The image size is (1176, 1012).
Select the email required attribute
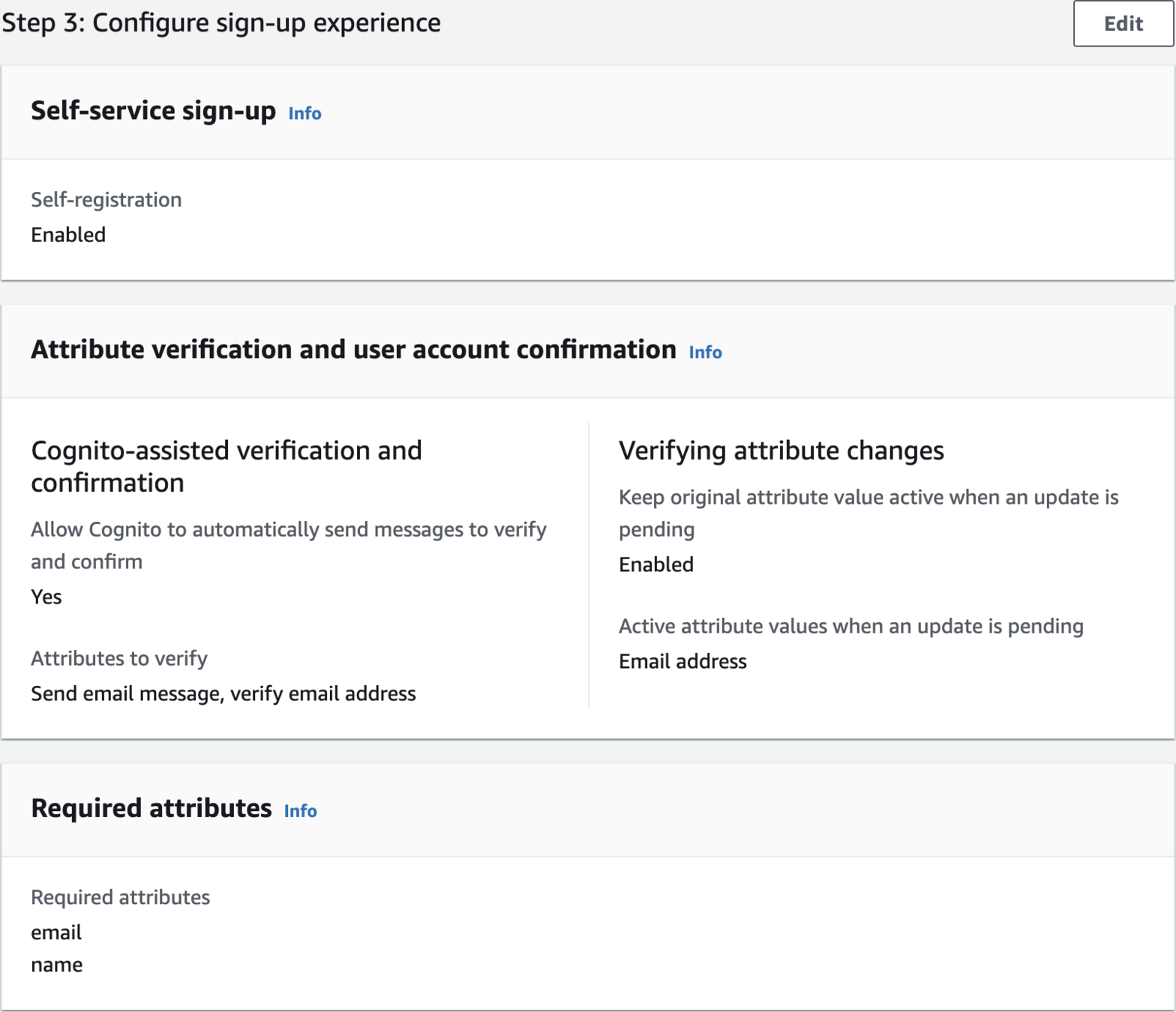[x=56, y=933]
